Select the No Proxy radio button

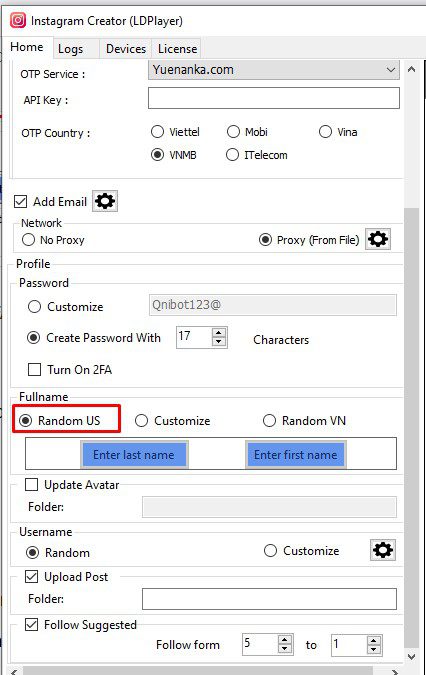[x=28, y=239]
